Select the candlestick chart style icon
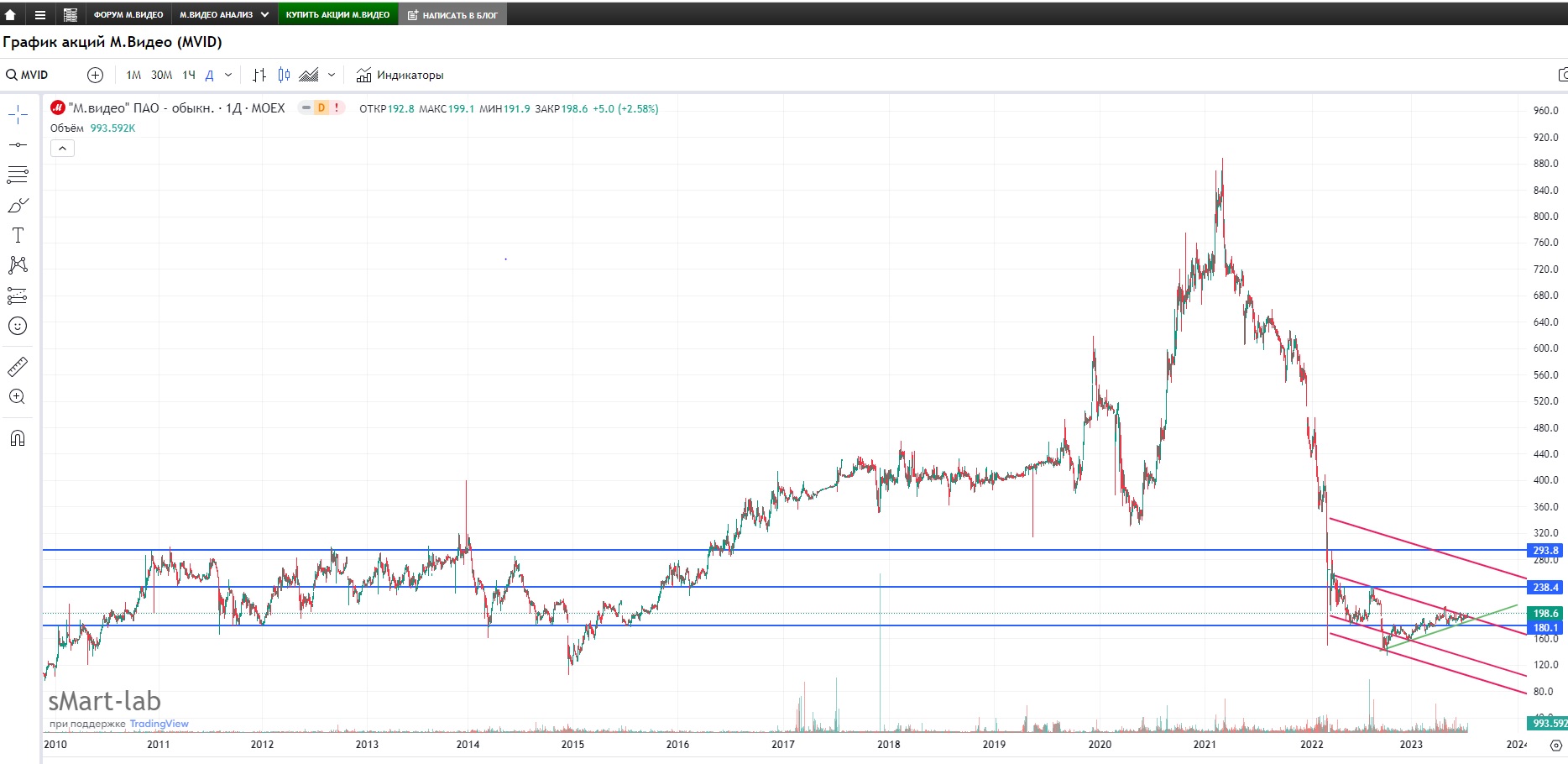This screenshot has width=1568, height=764. click(284, 75)
